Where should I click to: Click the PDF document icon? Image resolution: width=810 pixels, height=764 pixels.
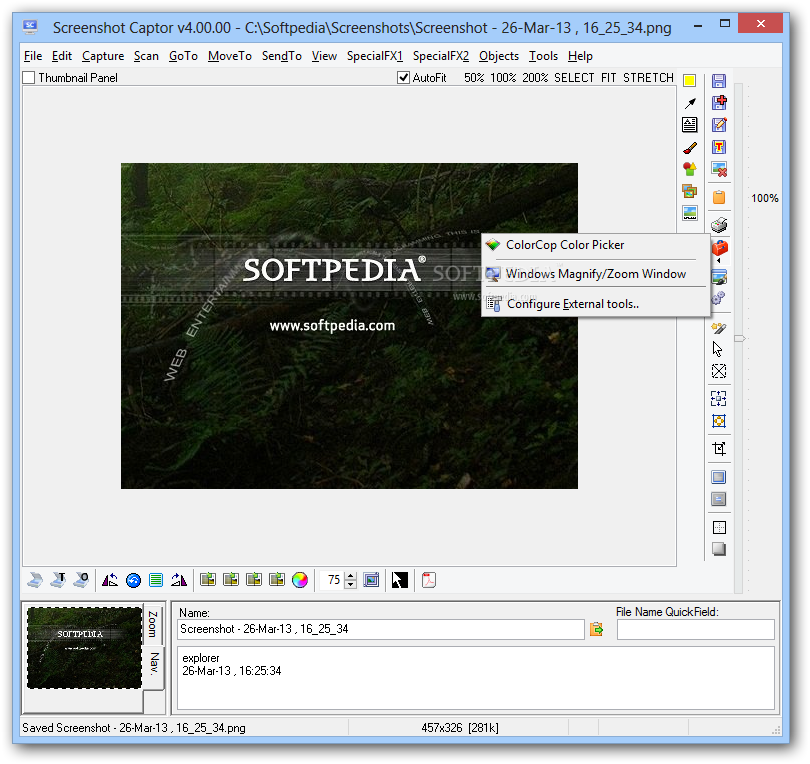(x=429, y=580)
